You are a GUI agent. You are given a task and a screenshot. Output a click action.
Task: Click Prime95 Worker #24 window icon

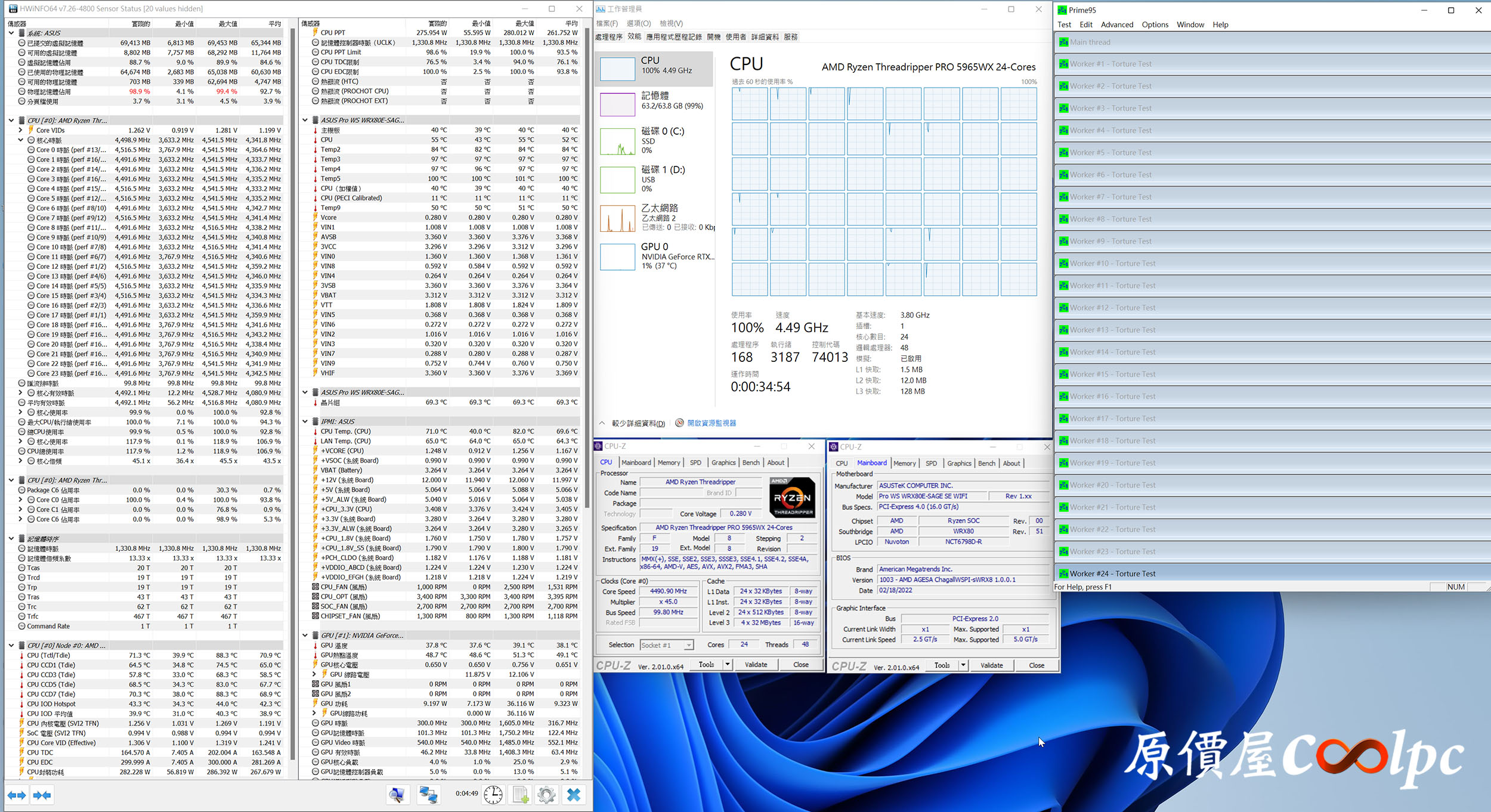(x=1063, y=574)
